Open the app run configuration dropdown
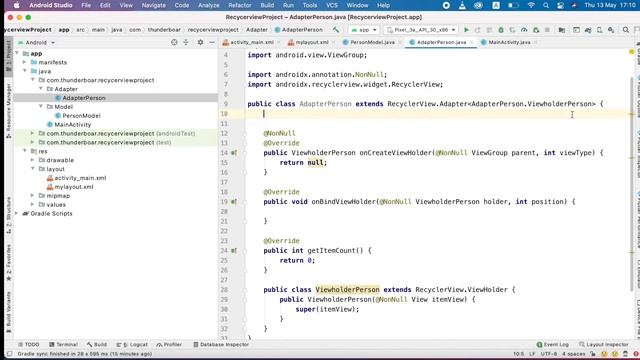 pyautogui.click(x=364, y=30)
